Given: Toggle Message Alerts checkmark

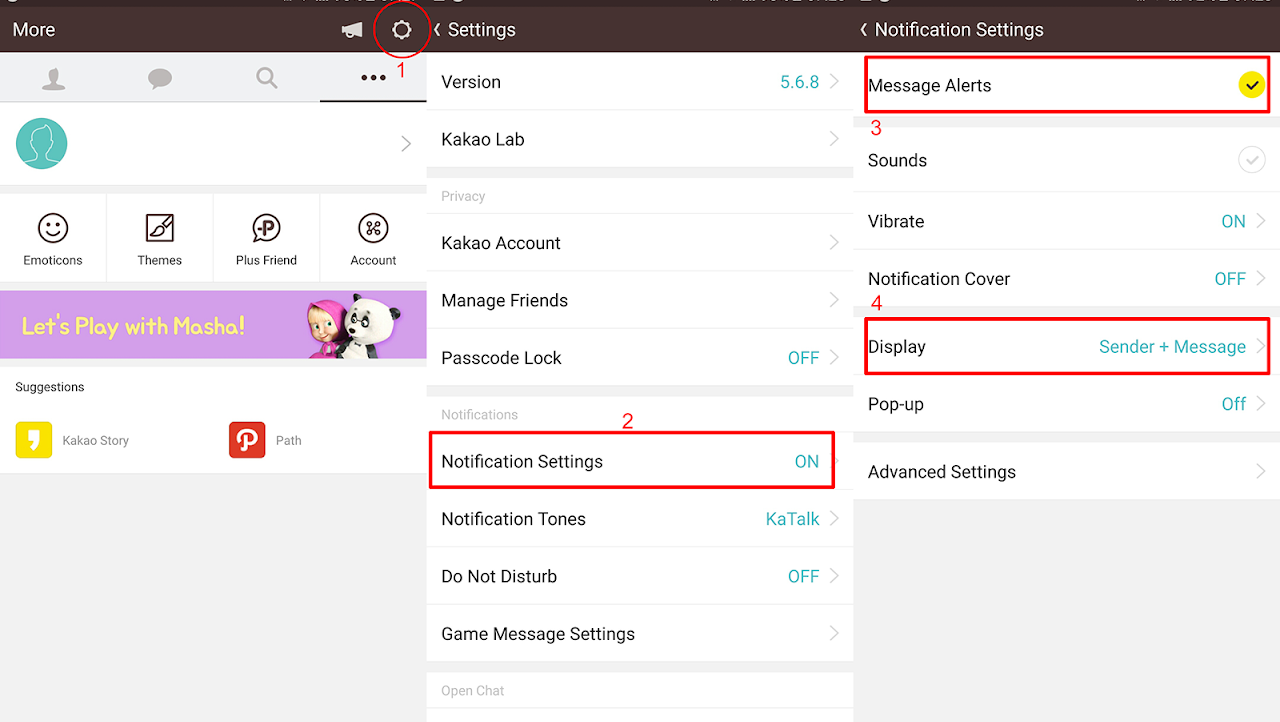Looking at the screenshot, I should pos(1251,86).
